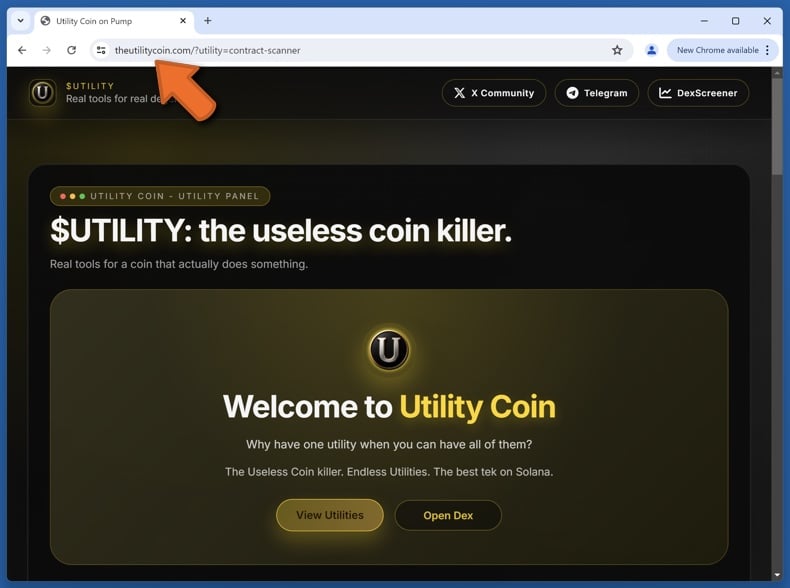Click the large U coin emblem
The image size is (790, 588).
click(x=389, y=349)
